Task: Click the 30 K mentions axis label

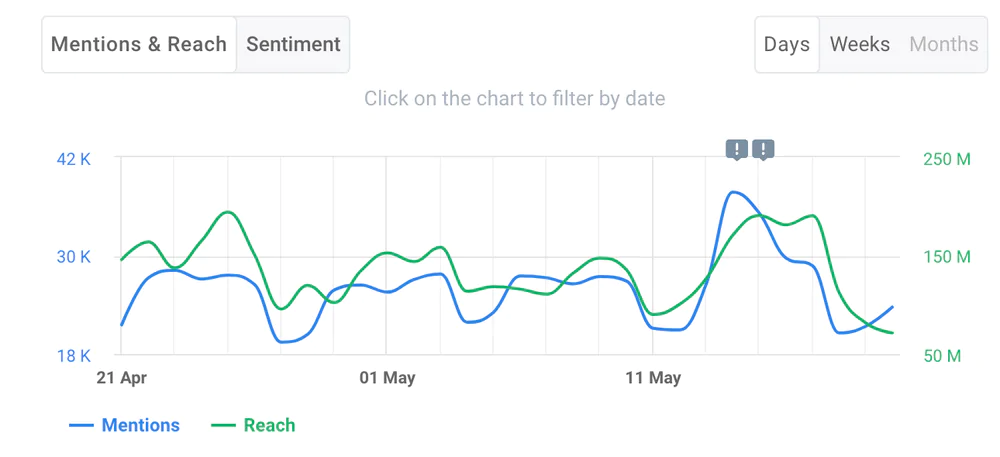Action: (72, 257)
